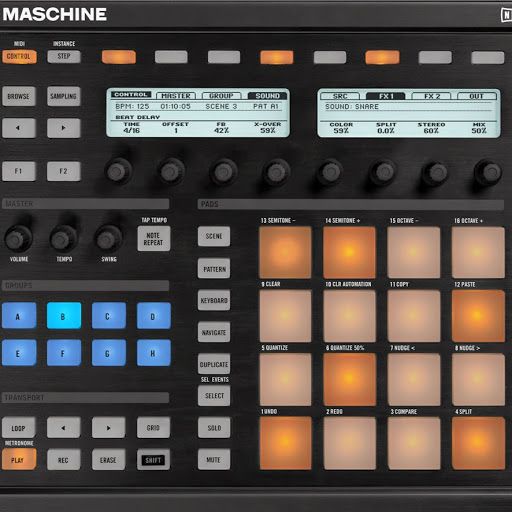
Task: Switch to the Master display tab
Action: (x=176, y=96)
